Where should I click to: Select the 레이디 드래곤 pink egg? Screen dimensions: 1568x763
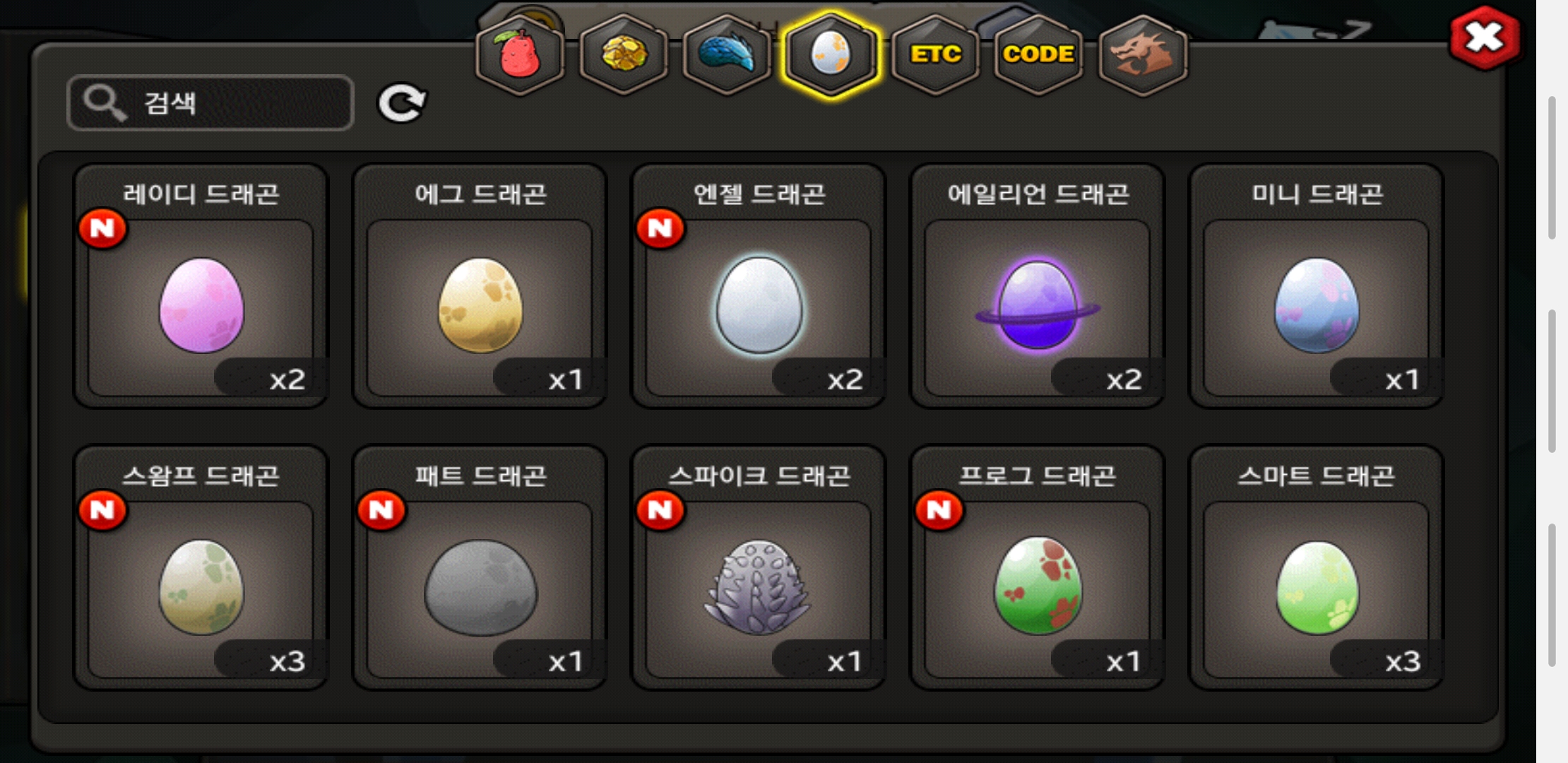(201, 286)
